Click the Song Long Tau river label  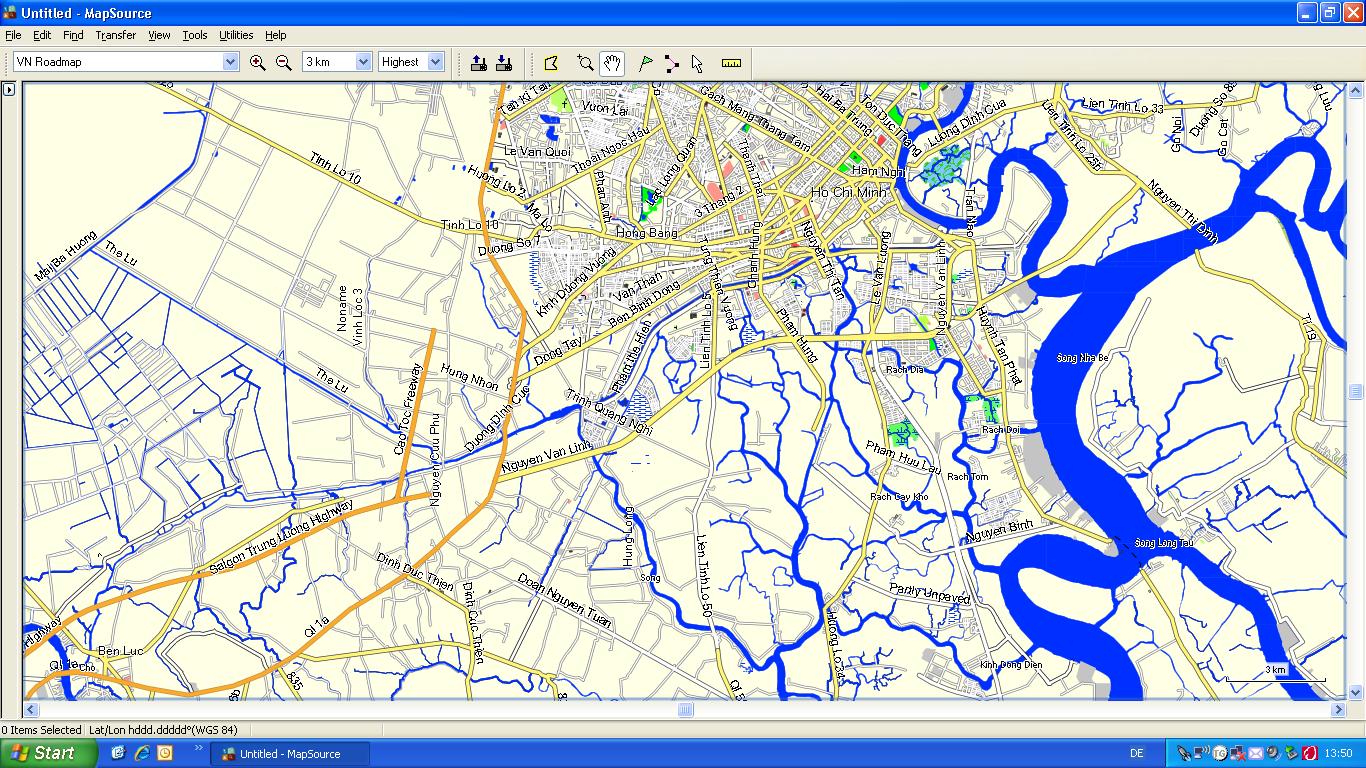[1163, 543]
